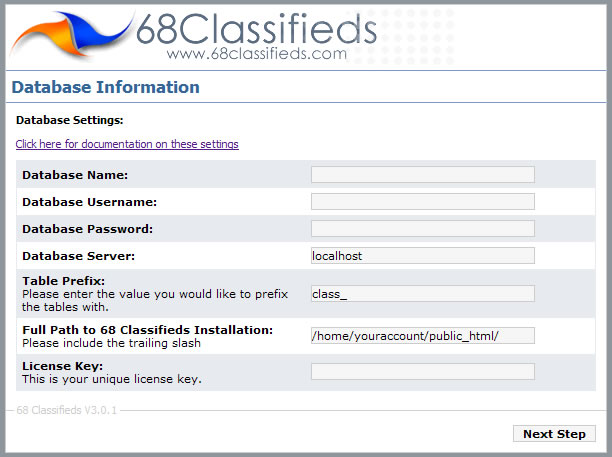This screenshot has height=457, width=612.
Task: Click into the Database Username field
Action: (x=422, y=201)
